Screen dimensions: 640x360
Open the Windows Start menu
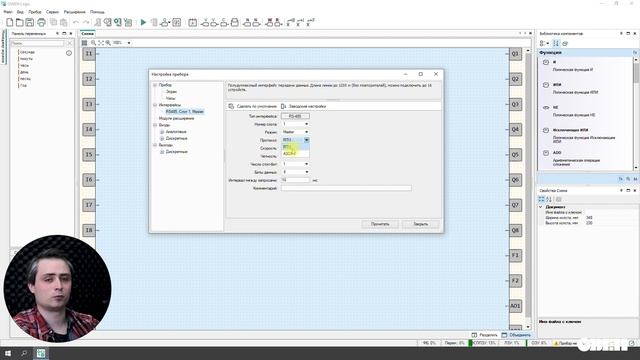tap(8, 353)
